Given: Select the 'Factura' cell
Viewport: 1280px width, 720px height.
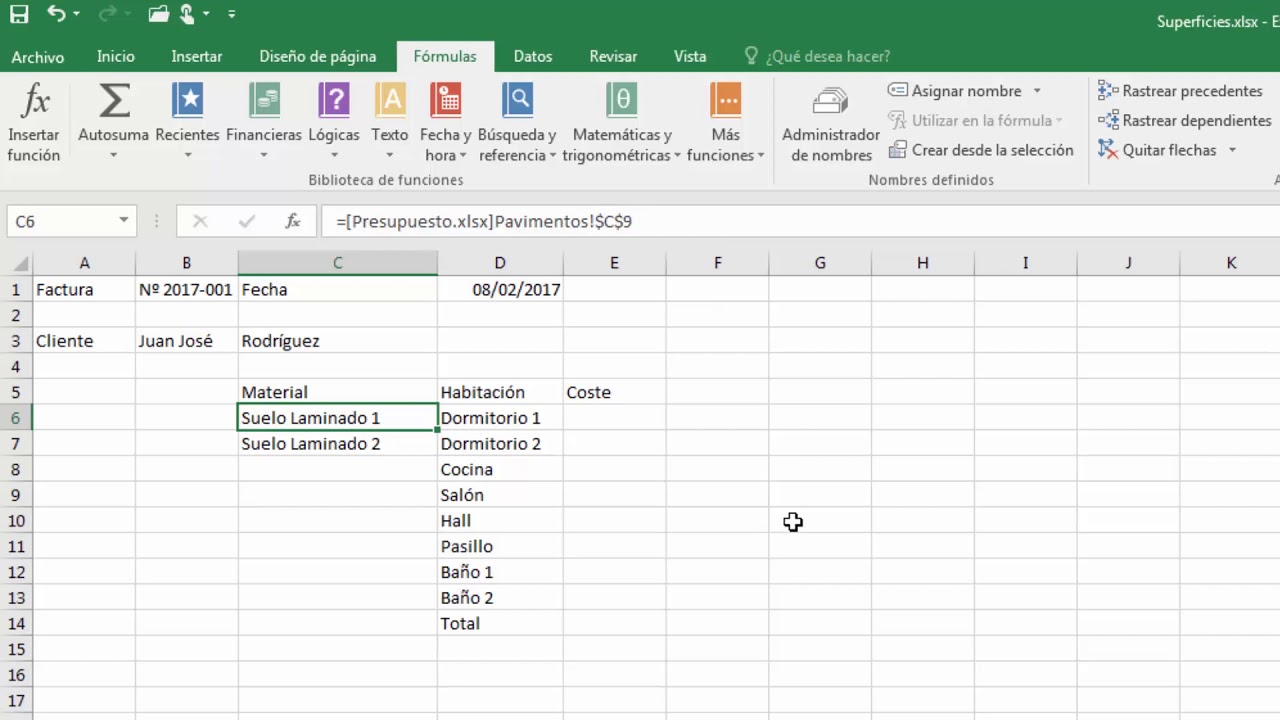Looking at the screenshot, I should coord(84,289).
